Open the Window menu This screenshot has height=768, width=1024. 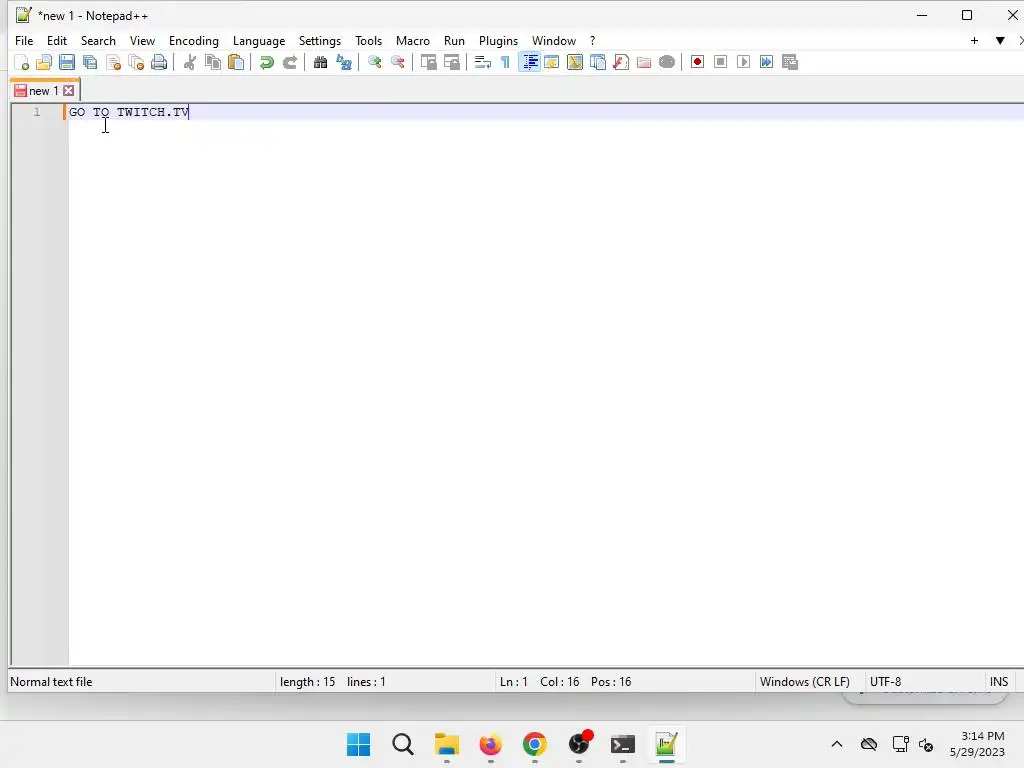coord(554,40)
